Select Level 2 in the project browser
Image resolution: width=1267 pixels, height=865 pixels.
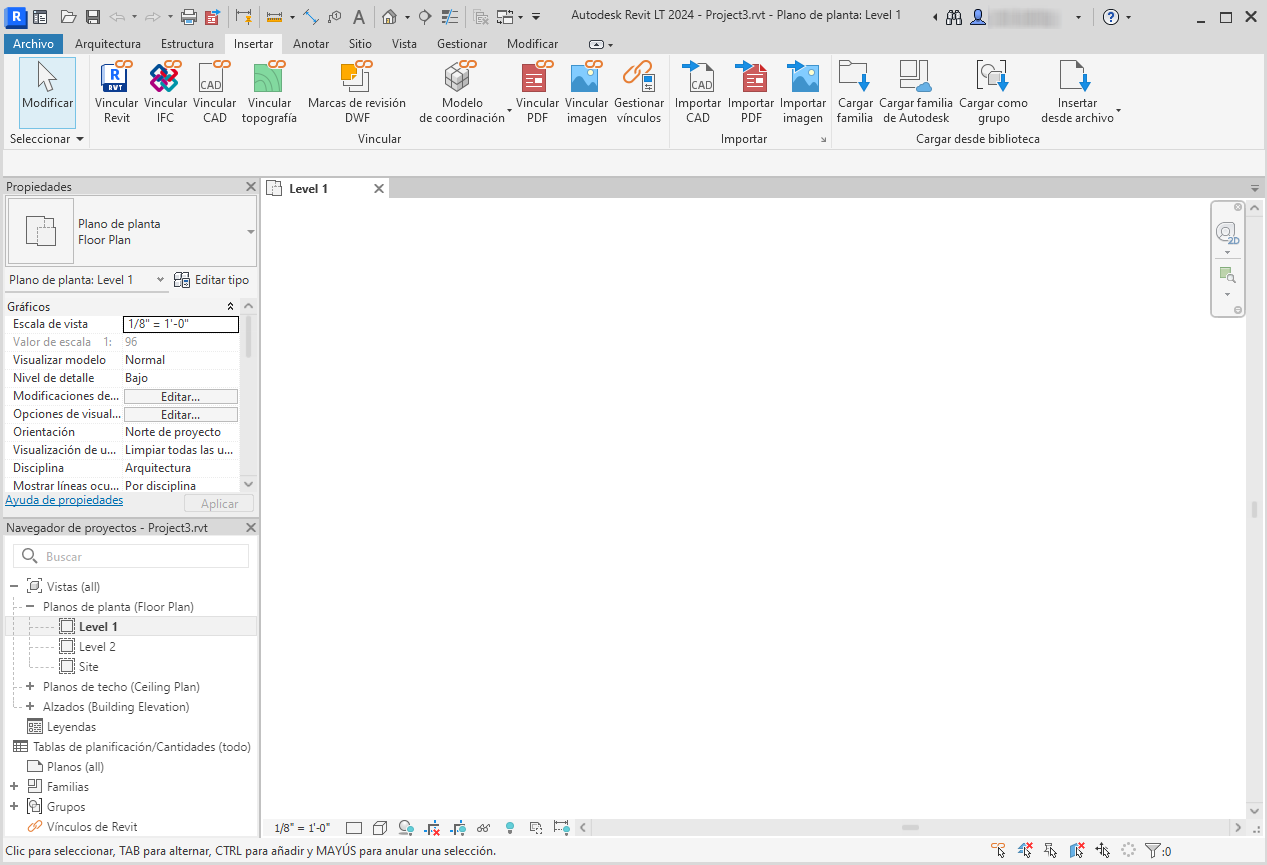pos(98,647)
